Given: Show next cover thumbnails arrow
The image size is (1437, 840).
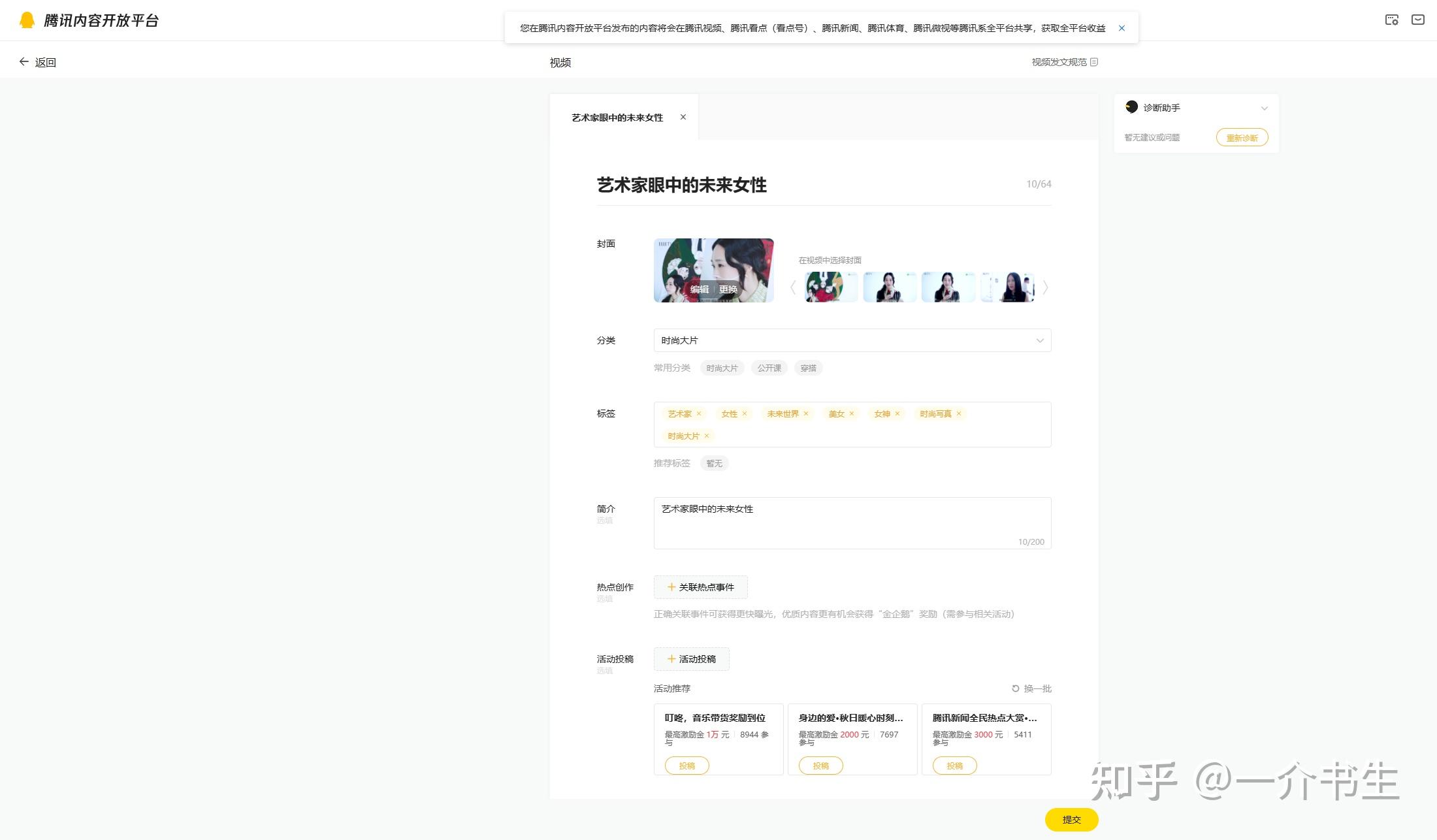Looking at the screenshot, I should [1046, 287].
